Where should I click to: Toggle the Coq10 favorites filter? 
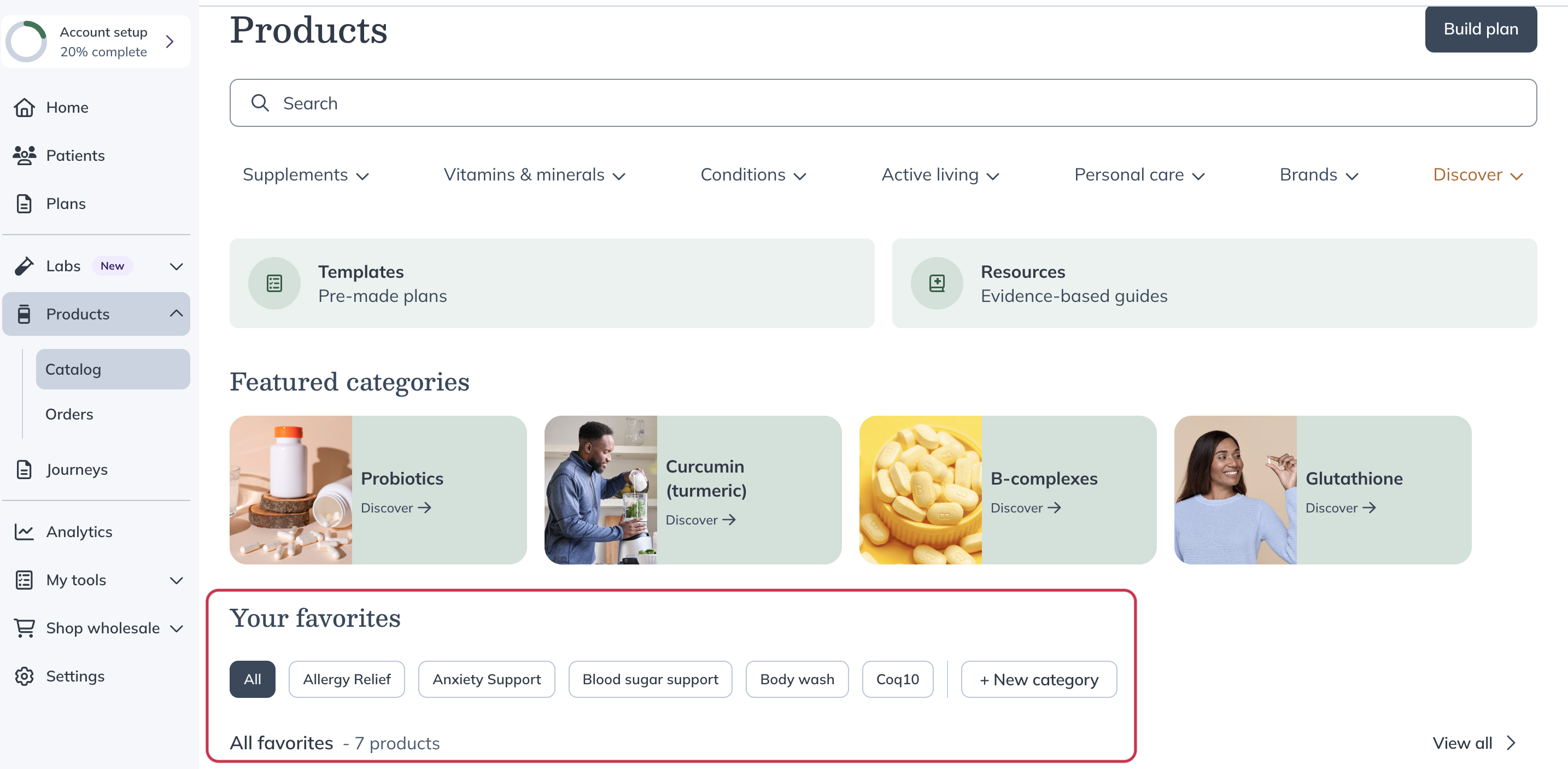897,679
